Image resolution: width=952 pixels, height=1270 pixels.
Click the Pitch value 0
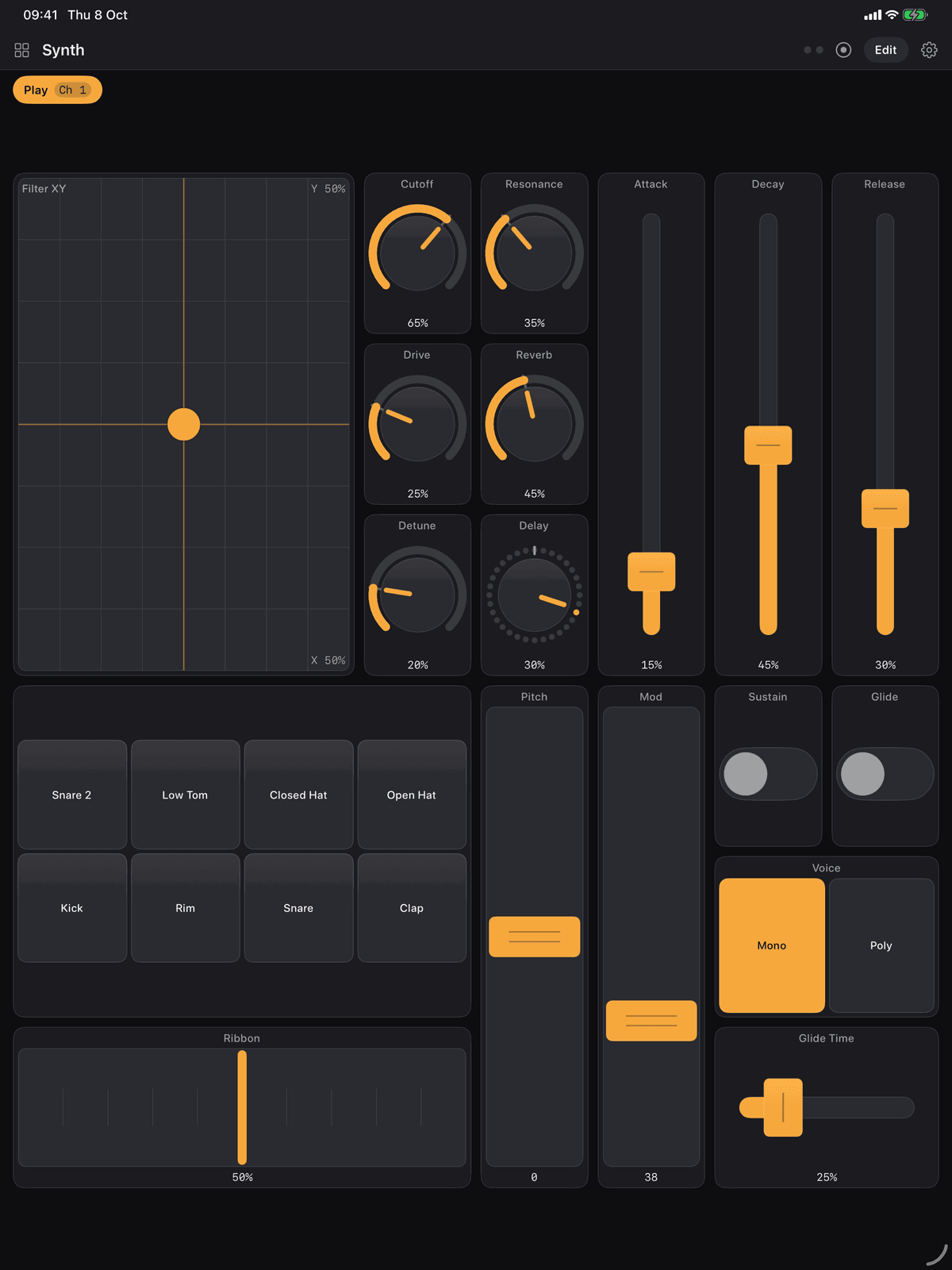pyautogui.click(x=534, y=1177)
